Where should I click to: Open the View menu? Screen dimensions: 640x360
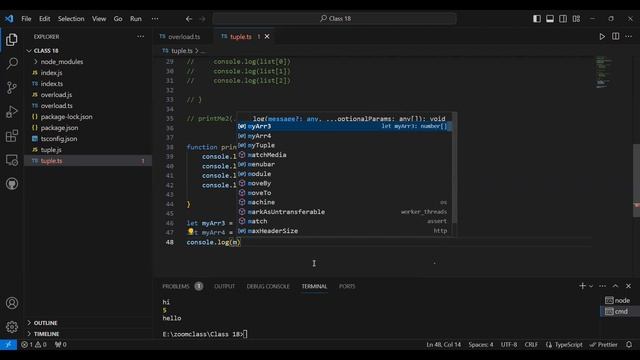coord(99,19)
